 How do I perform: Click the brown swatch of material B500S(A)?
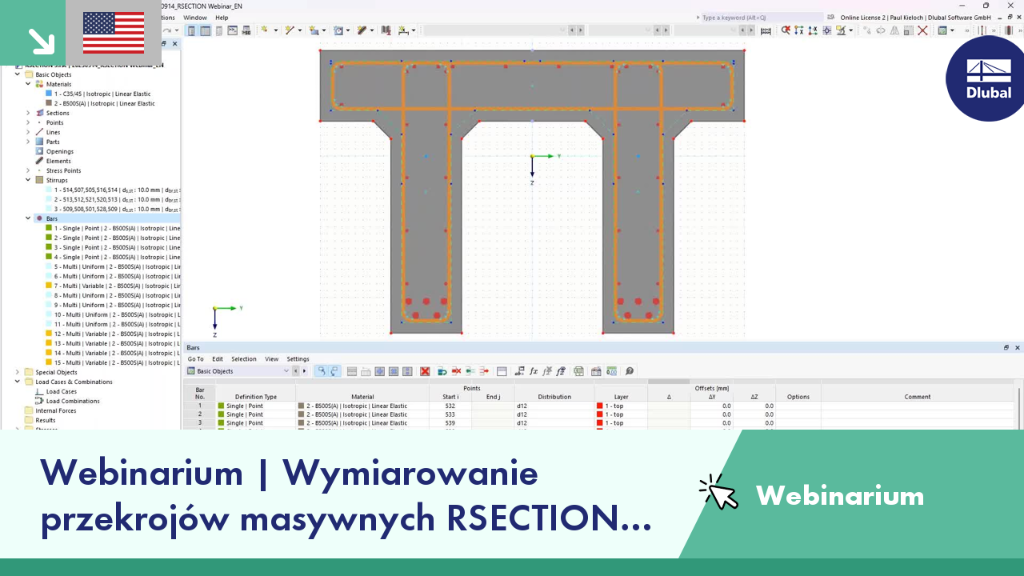[x=48, y=103]
